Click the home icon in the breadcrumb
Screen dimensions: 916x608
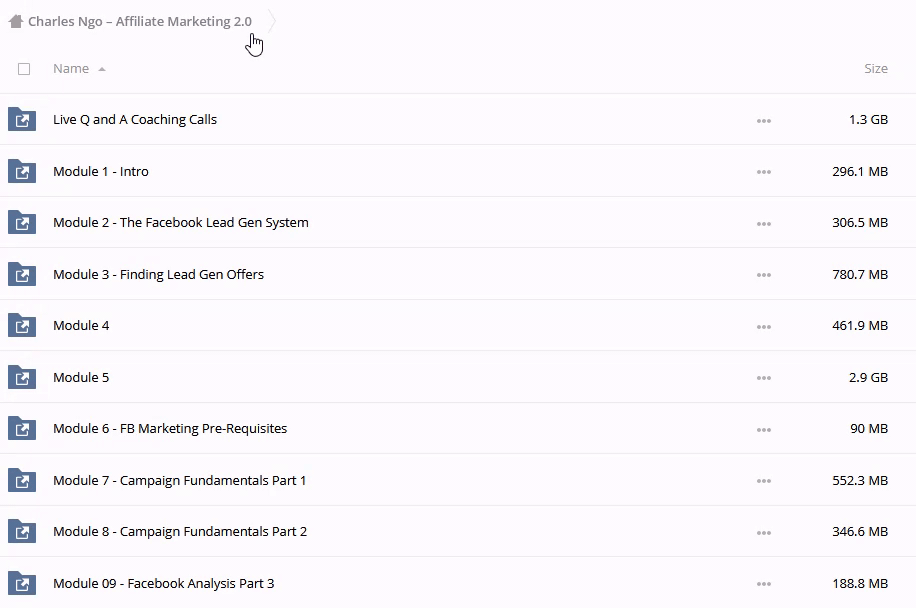point(15,21)
